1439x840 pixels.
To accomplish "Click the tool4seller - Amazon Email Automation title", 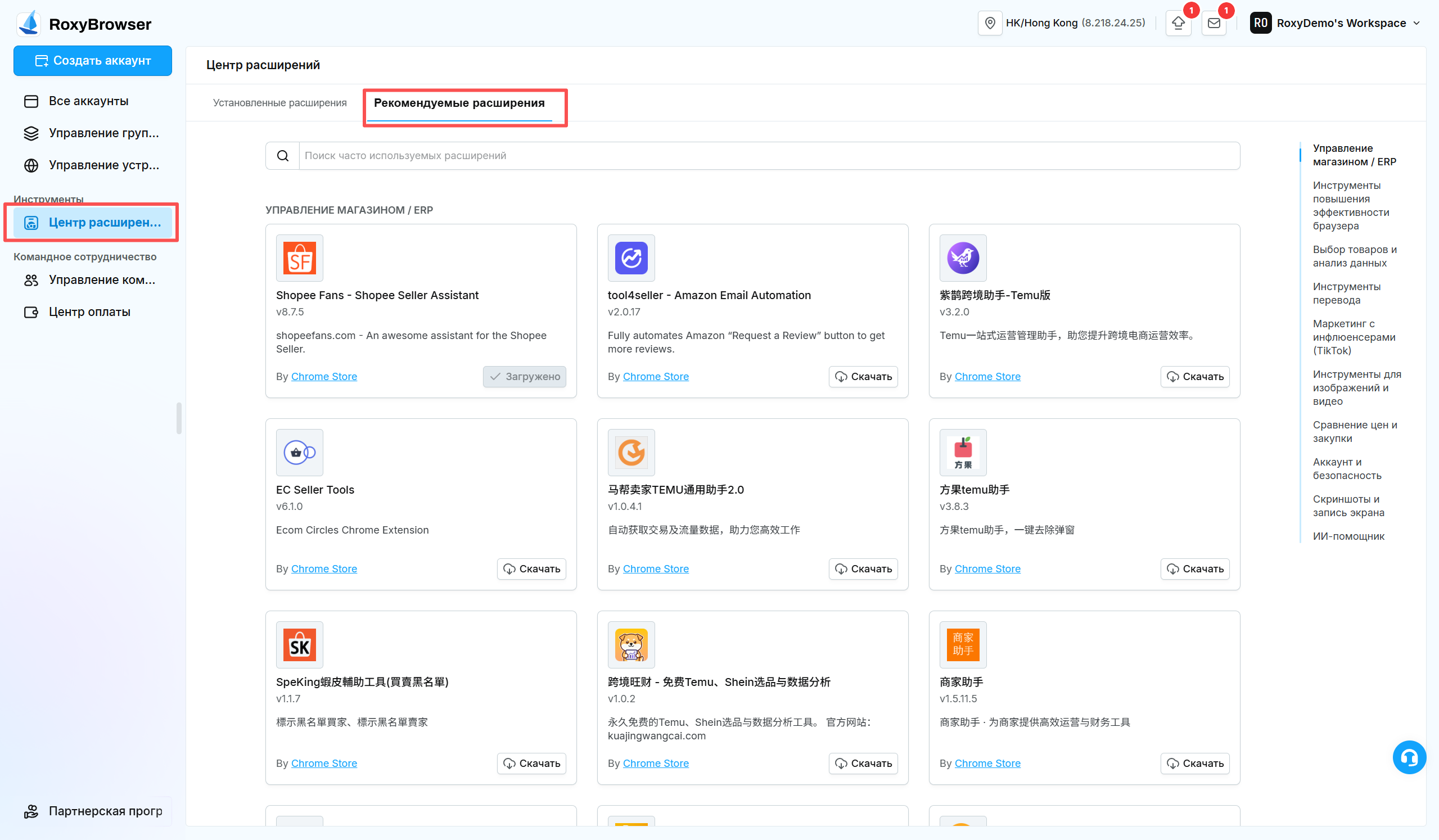I will pos(709,295).
